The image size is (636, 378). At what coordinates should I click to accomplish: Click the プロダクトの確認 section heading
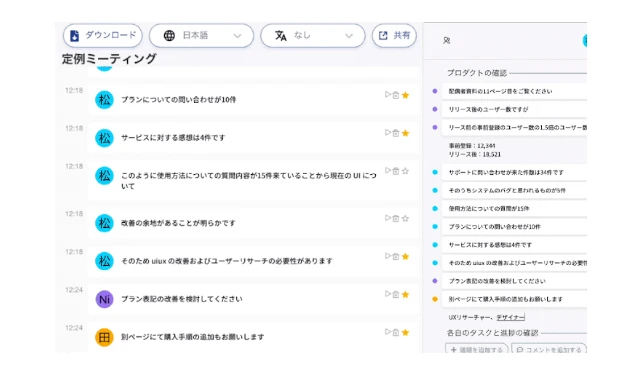pyautogui.click(x=477, y=73)
